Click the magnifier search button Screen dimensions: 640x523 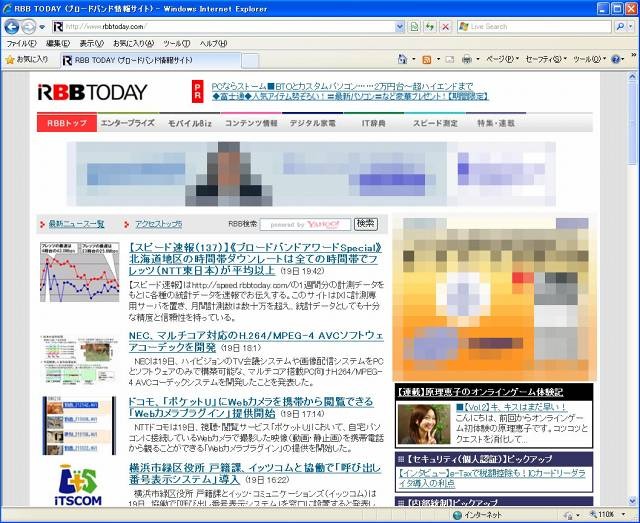tap(620, 27)
